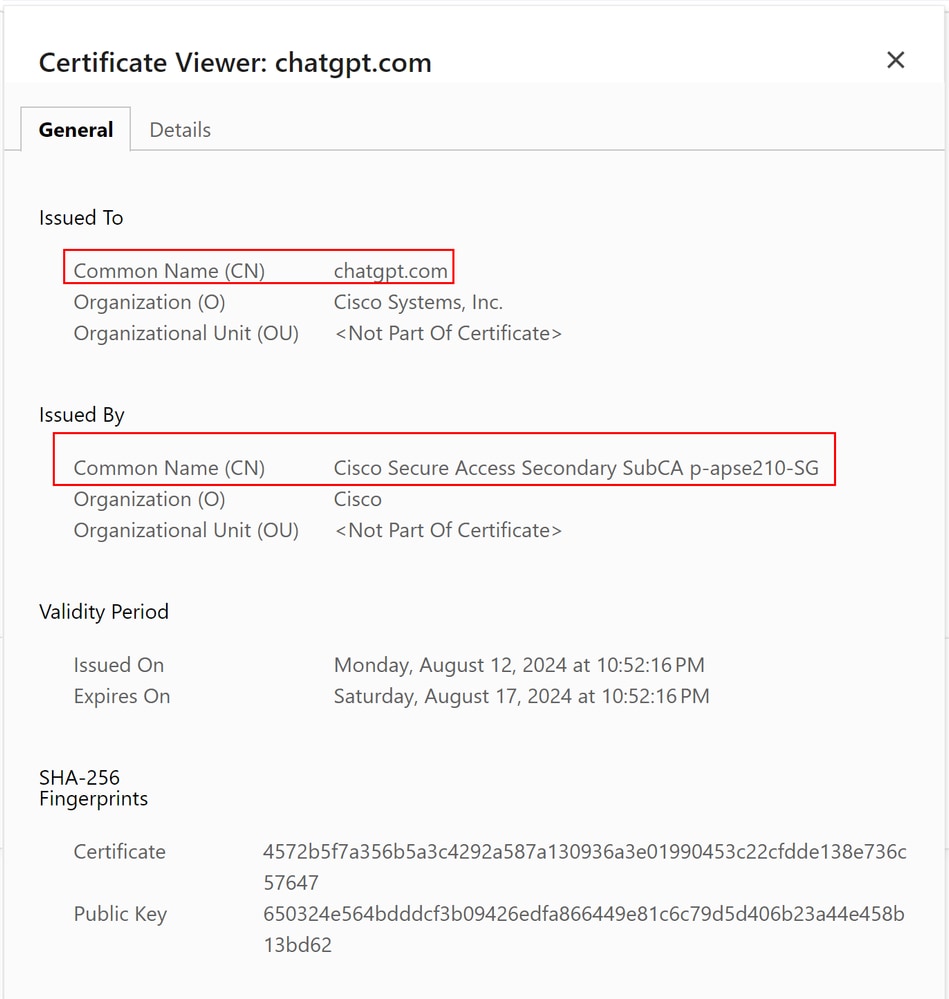This screenshot has height=999, width=949.
Task: Click the 'Validity Period' section heading
Action: (104, 612)
